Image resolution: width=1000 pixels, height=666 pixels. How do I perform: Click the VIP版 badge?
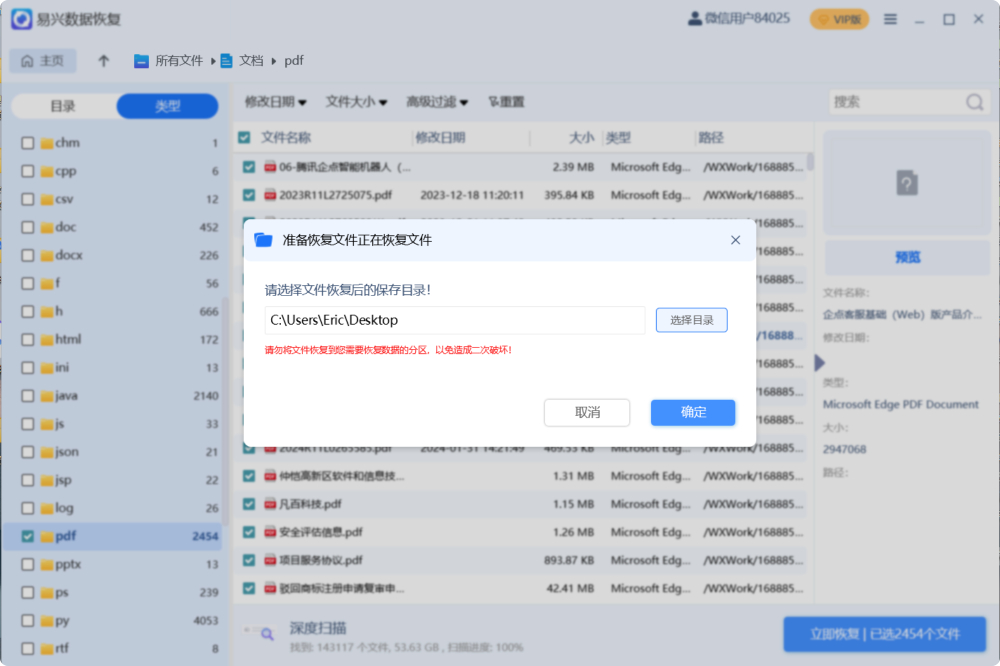click(839, 18)
